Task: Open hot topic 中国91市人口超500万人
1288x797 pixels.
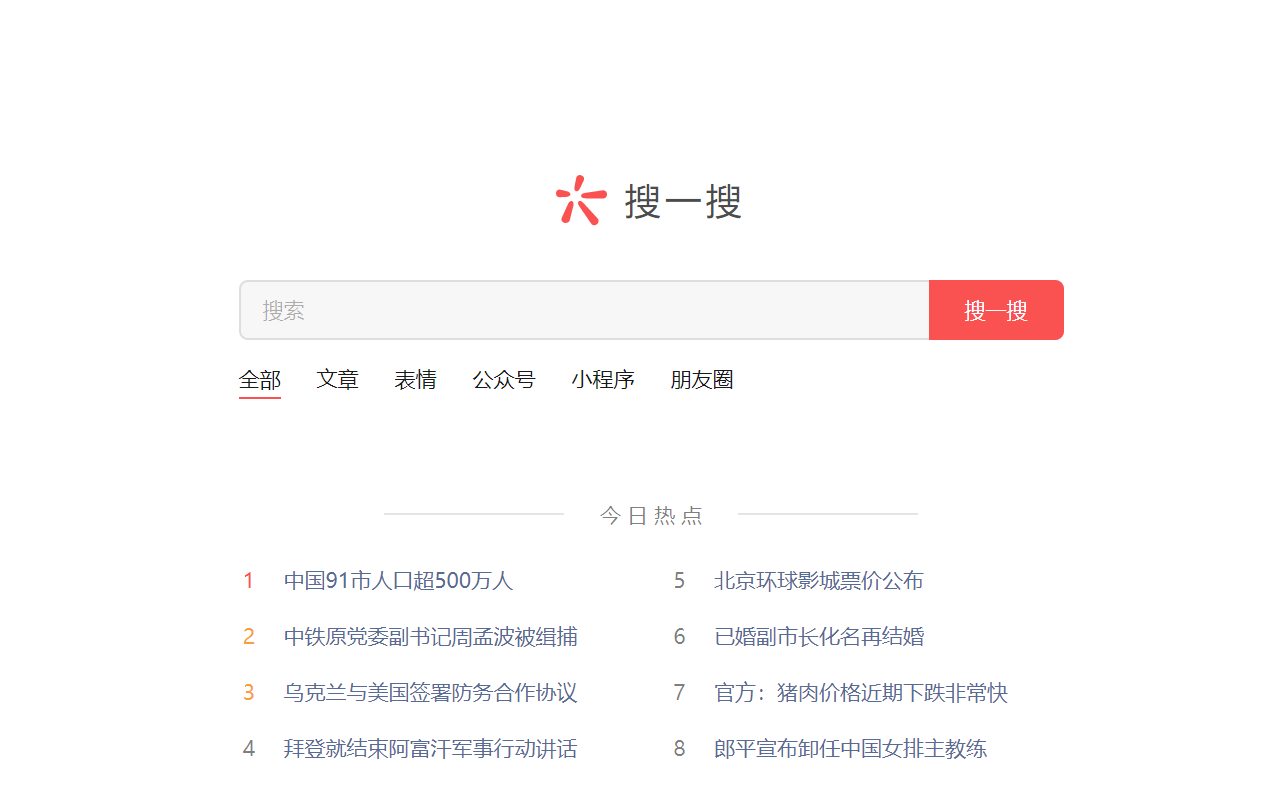Action: tap(398, 581)
